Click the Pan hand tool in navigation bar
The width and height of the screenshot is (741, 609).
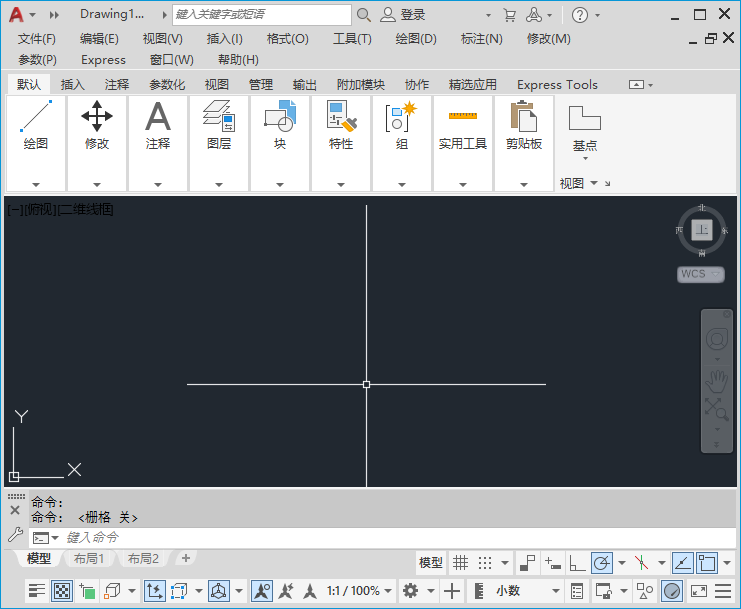point(716,382)
